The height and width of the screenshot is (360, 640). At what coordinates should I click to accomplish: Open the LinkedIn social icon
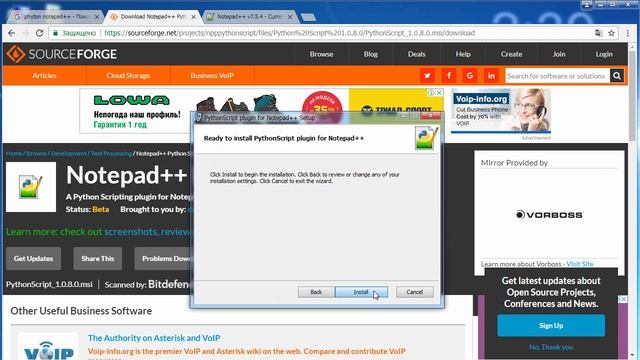coord(491,76)
